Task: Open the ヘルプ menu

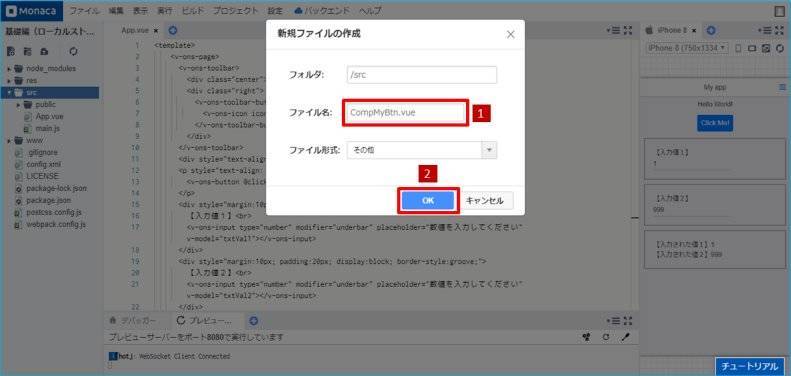Action: coord(370,11)
